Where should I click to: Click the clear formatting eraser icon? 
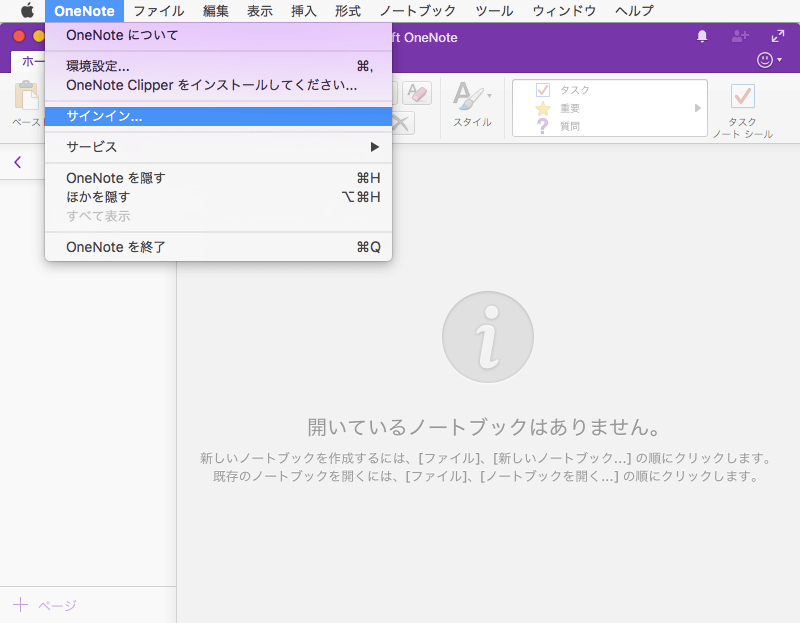(417, 93)
